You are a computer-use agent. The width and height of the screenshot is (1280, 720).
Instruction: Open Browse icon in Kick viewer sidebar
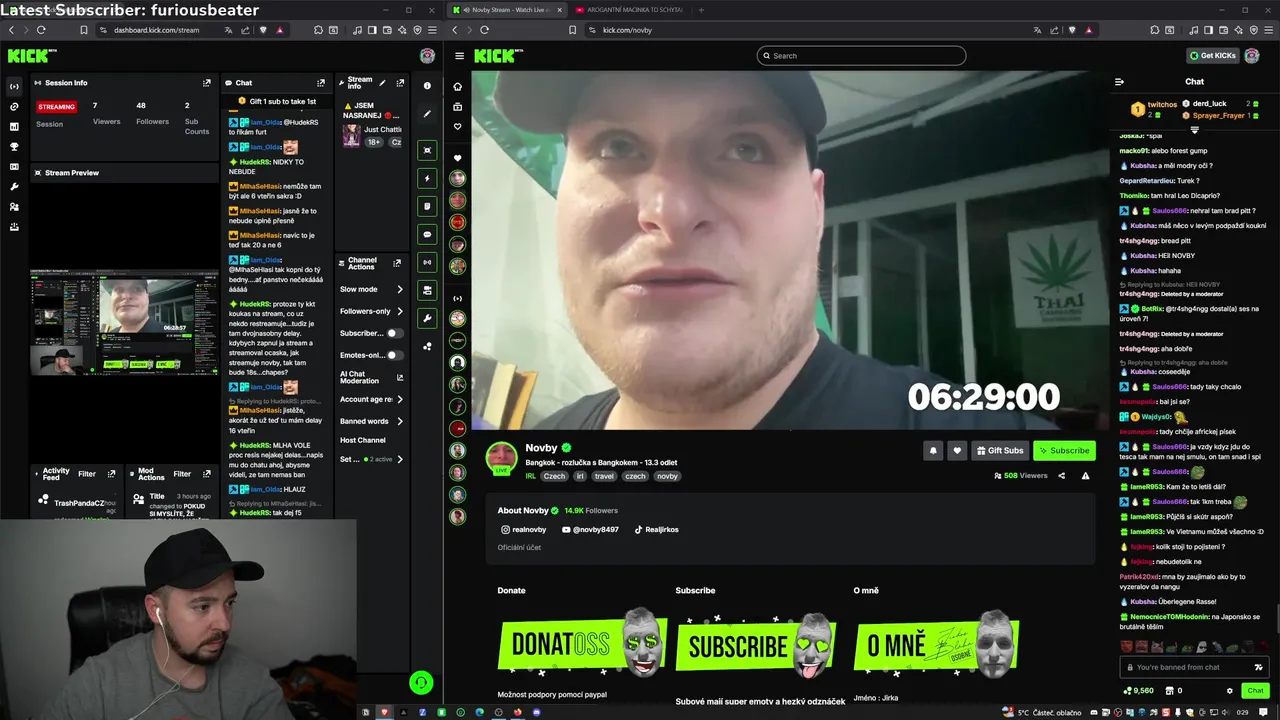[458, 106]
